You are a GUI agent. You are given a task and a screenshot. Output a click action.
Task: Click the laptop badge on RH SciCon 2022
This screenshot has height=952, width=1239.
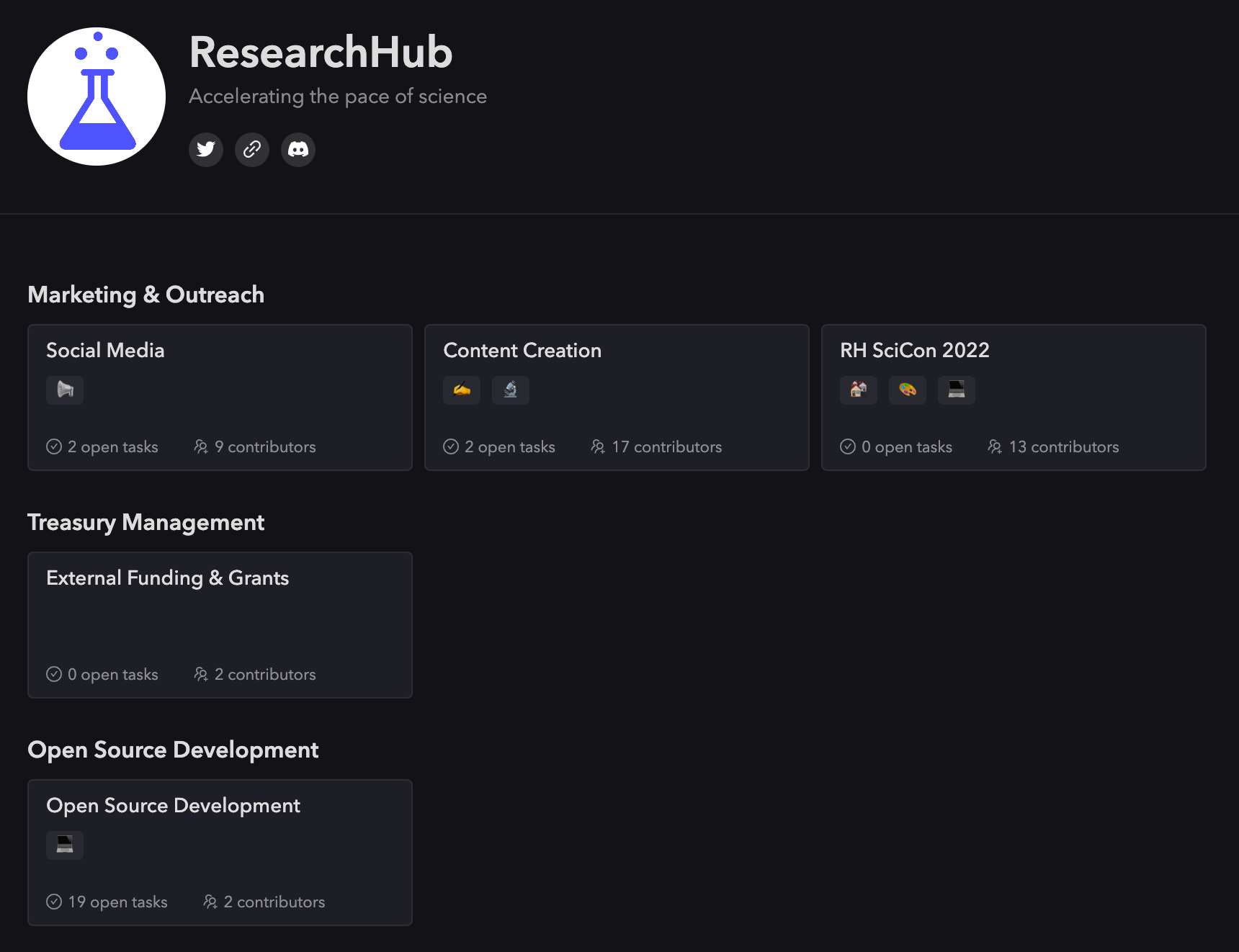click(956, 390)
